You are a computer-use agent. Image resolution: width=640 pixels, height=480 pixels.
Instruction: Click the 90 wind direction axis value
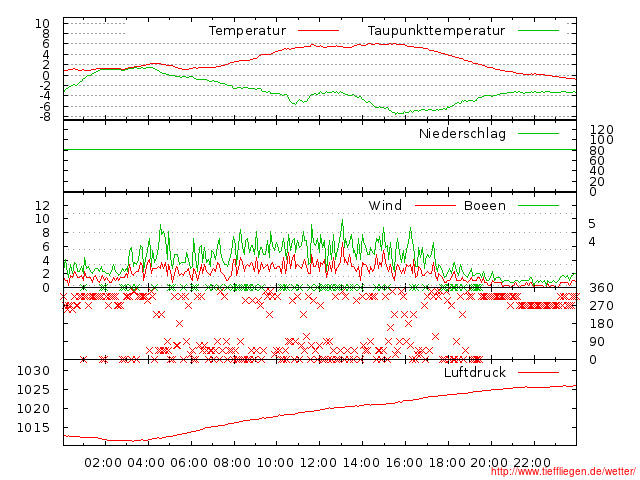tap(597, 342)
